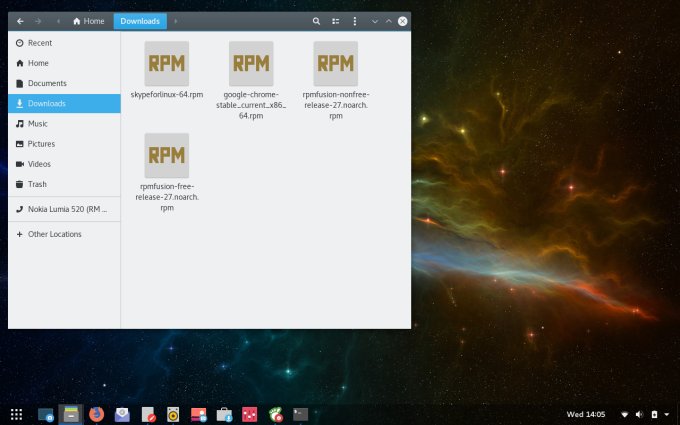The height and width of the screenshot is (425, 680).
Task: Click the network wifi icon in tray
Action: coord(624,415)
